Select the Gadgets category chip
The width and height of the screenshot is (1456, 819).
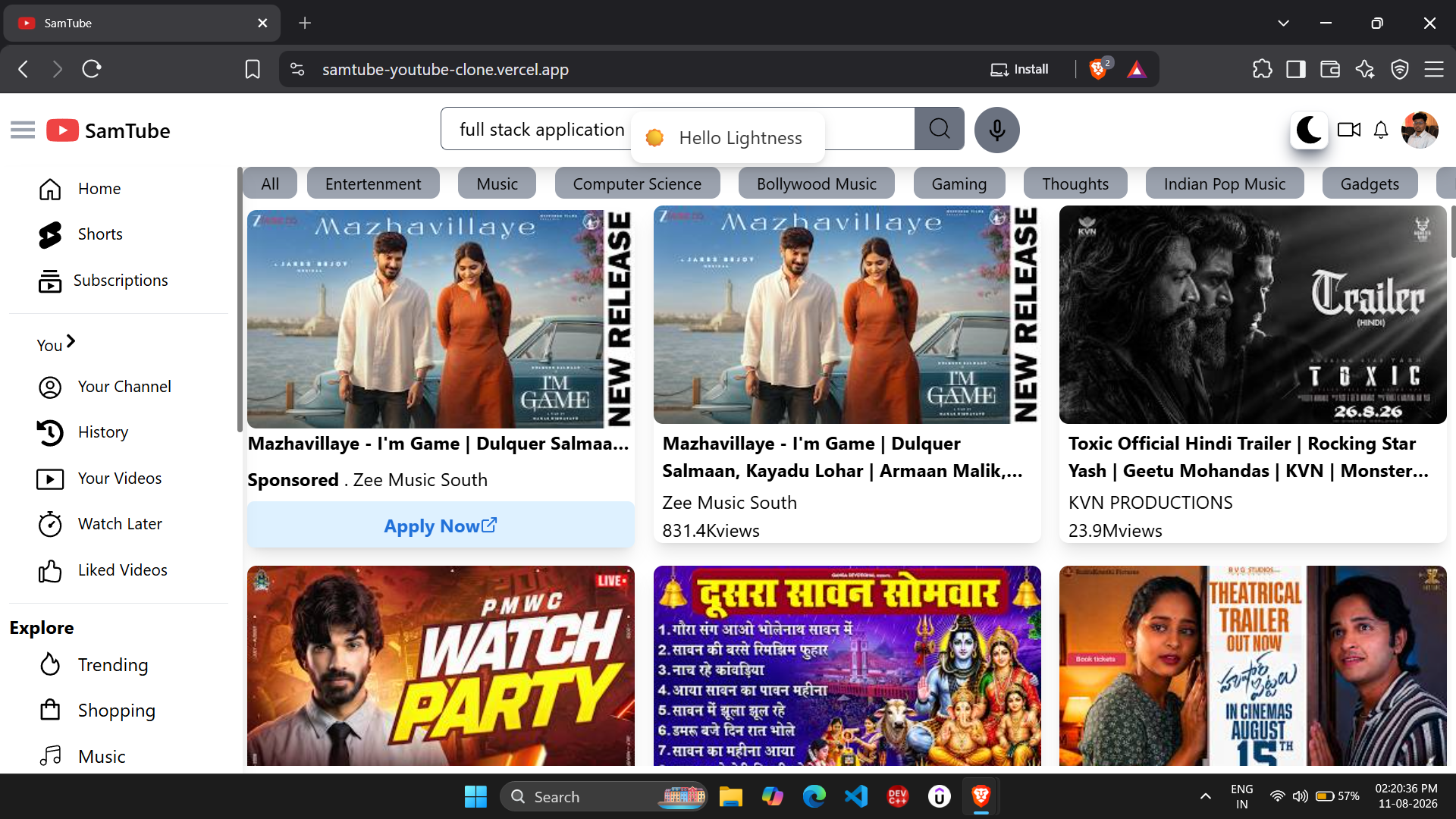[x=1370, y=184]
